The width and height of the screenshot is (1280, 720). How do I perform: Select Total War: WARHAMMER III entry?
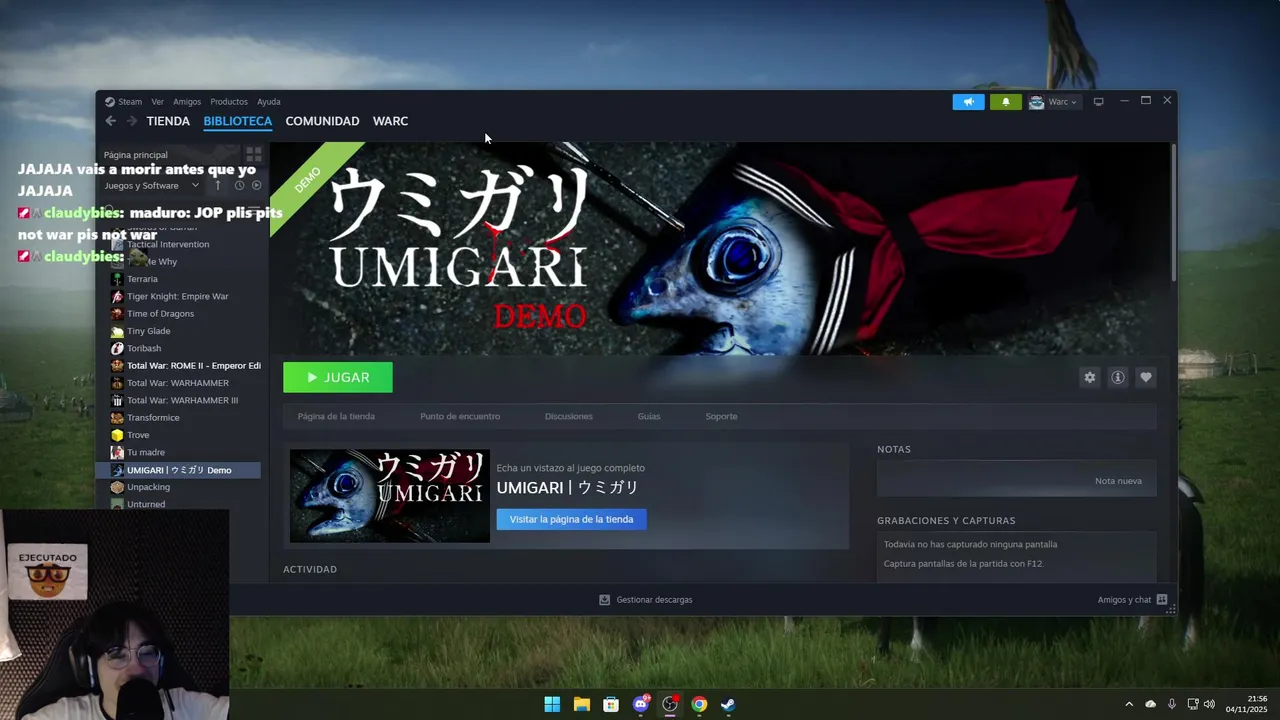182,400
